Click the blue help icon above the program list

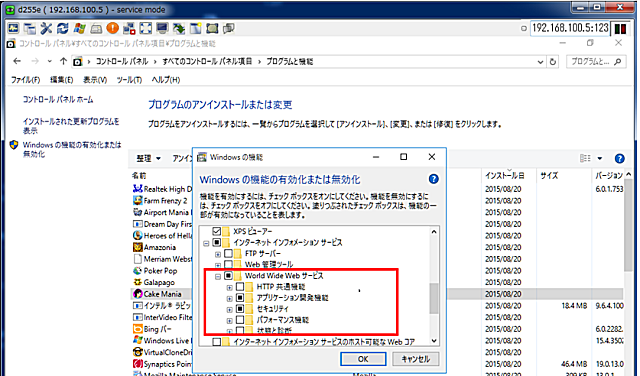(619, 158)
